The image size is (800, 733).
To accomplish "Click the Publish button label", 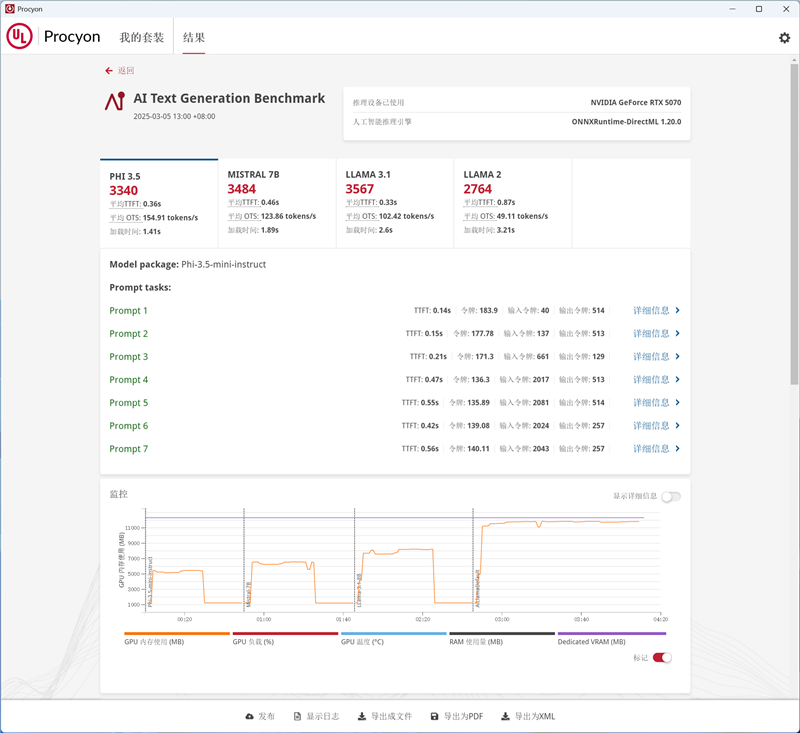I will (x=266, y=717).
